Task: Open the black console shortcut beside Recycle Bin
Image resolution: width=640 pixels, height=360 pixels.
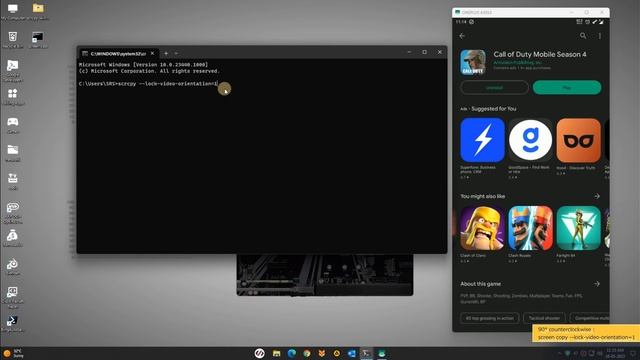Action: (x=38, y=40)
